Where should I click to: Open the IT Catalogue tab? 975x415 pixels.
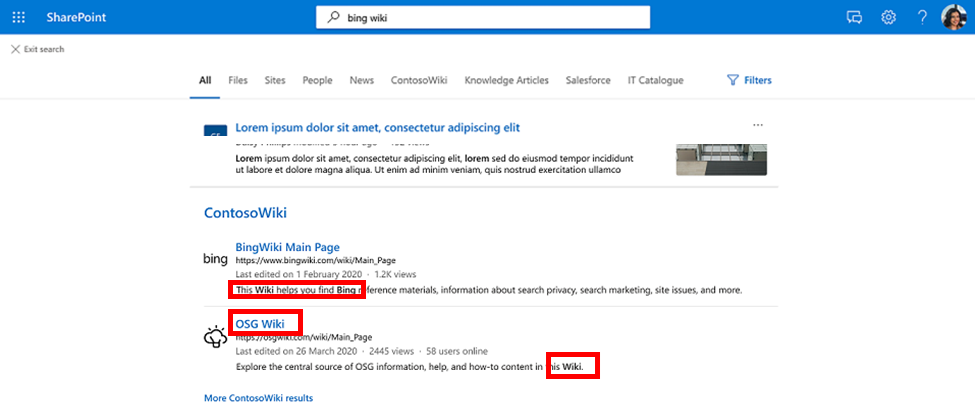tap(655, 80)
